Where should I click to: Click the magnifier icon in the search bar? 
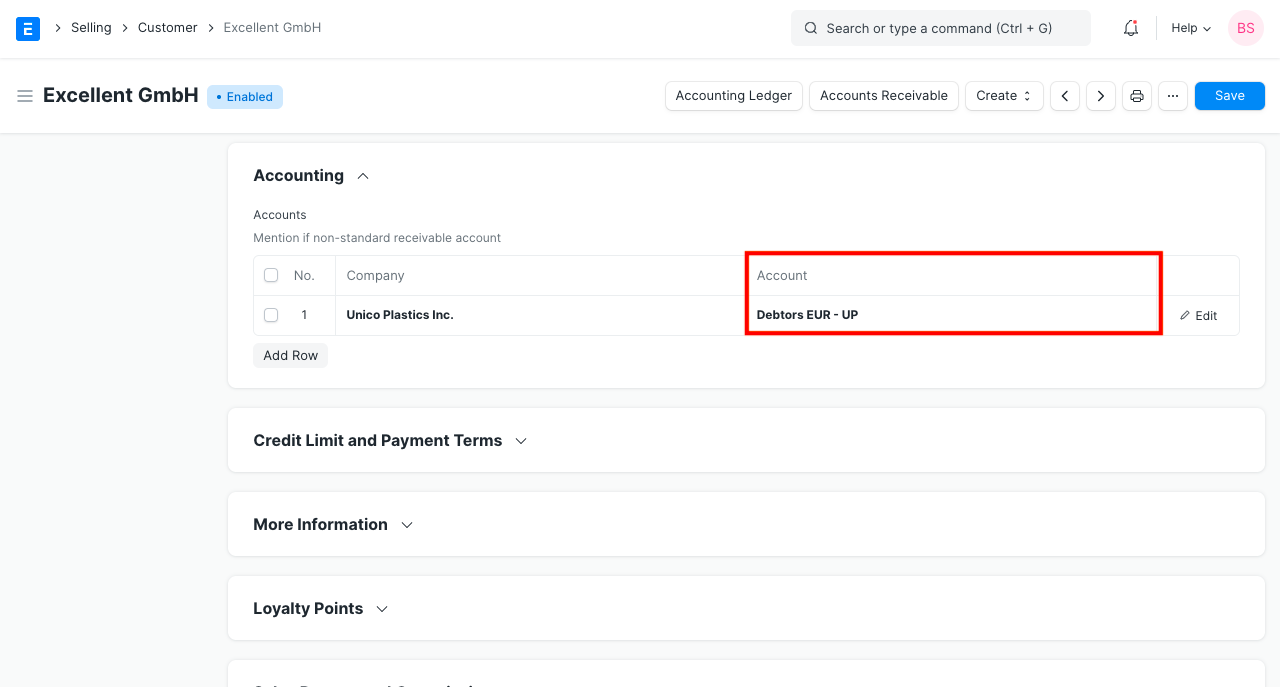pos(811,28)
